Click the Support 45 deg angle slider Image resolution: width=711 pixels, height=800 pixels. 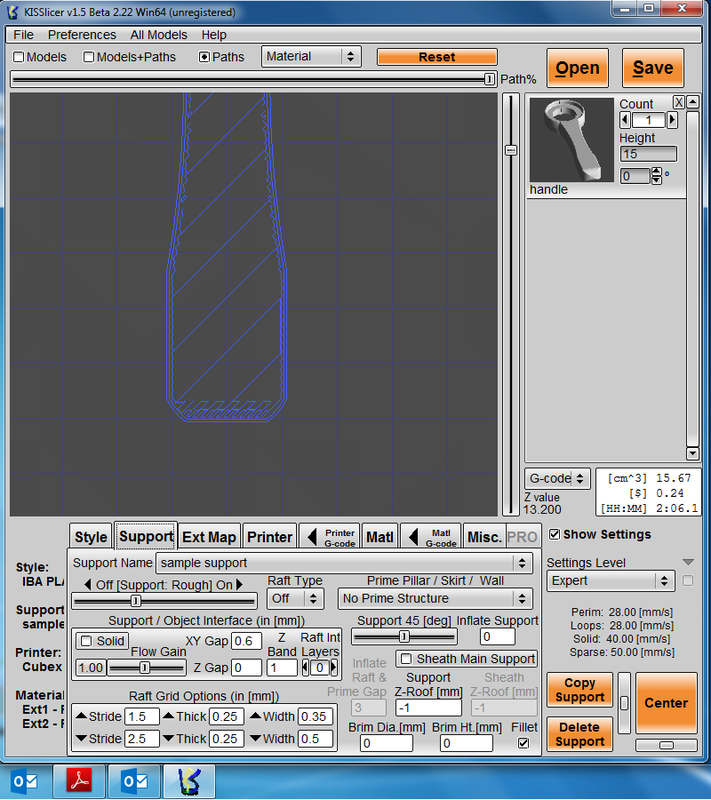point(404,636)
